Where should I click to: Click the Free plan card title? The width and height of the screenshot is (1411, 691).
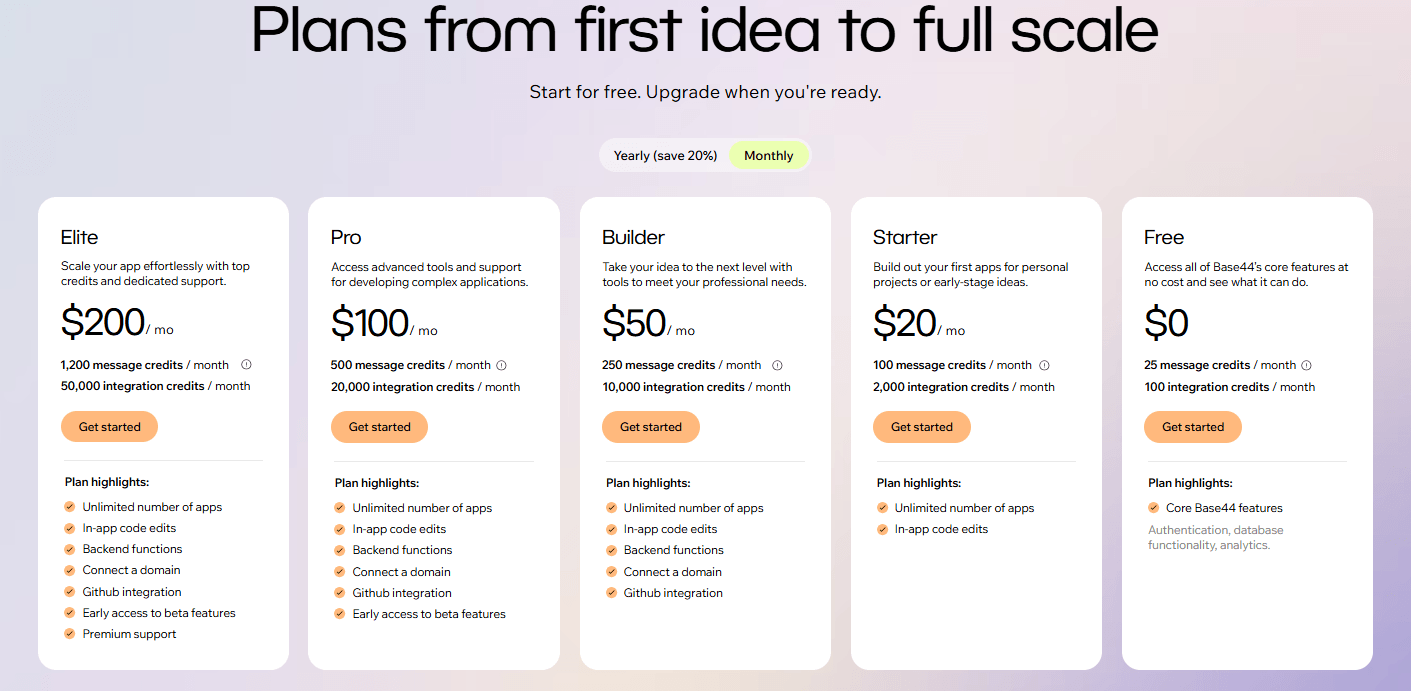1164,237
